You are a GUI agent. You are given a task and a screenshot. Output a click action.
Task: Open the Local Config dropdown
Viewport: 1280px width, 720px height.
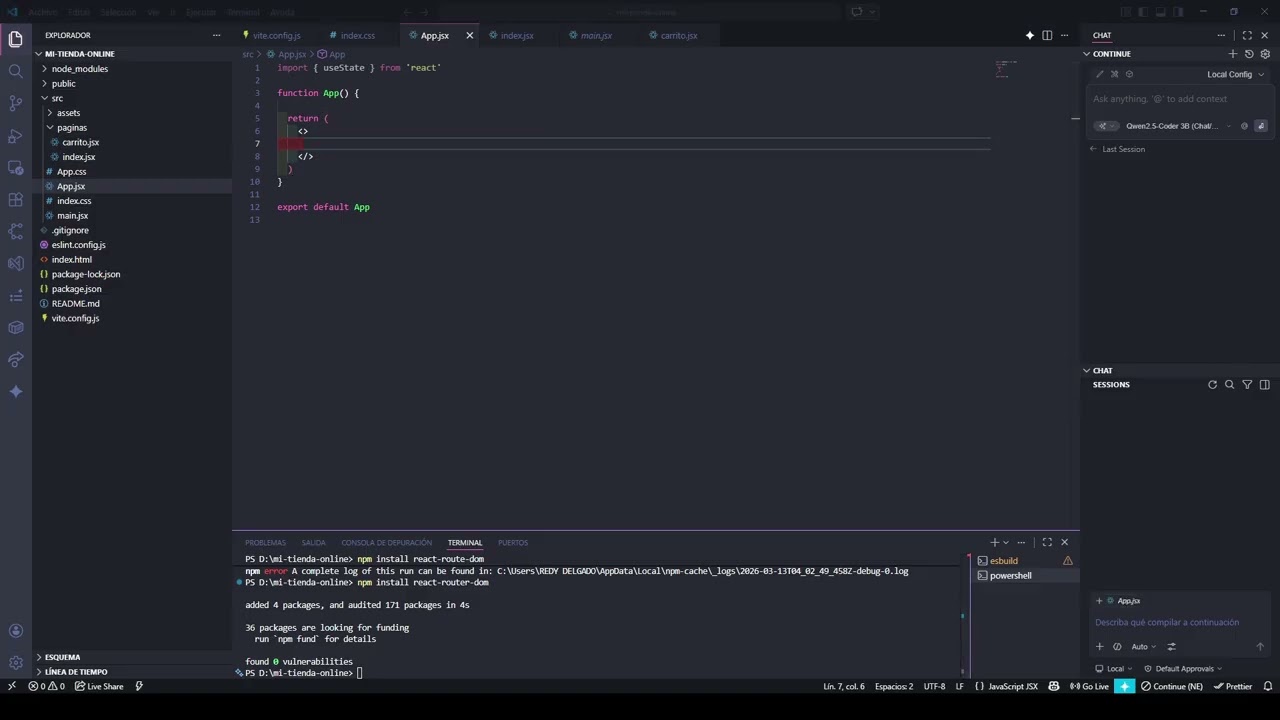(1235, 74)
